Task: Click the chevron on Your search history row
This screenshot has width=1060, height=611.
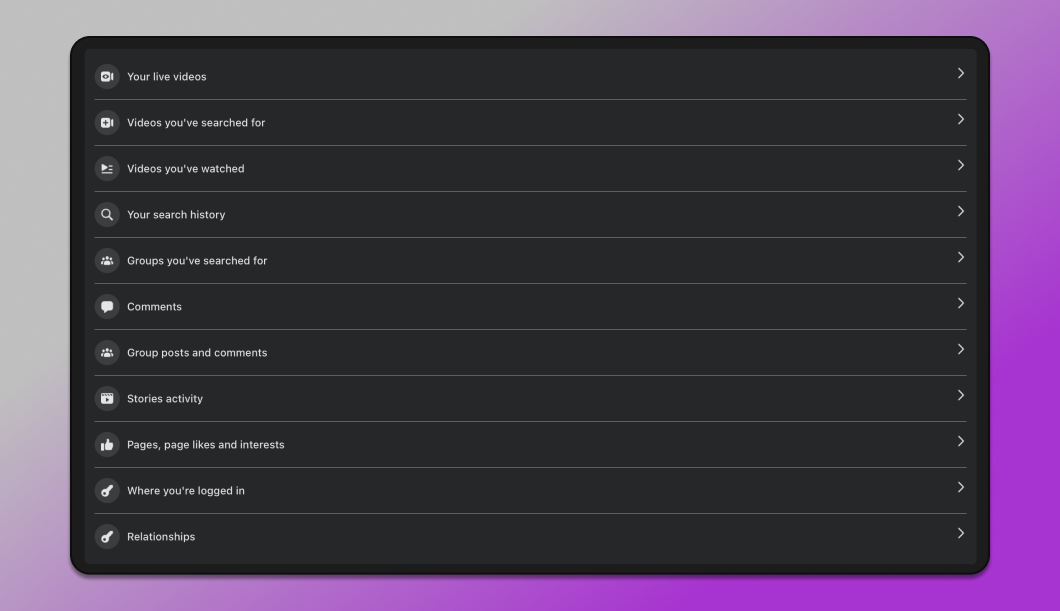Action: (961, 211)
